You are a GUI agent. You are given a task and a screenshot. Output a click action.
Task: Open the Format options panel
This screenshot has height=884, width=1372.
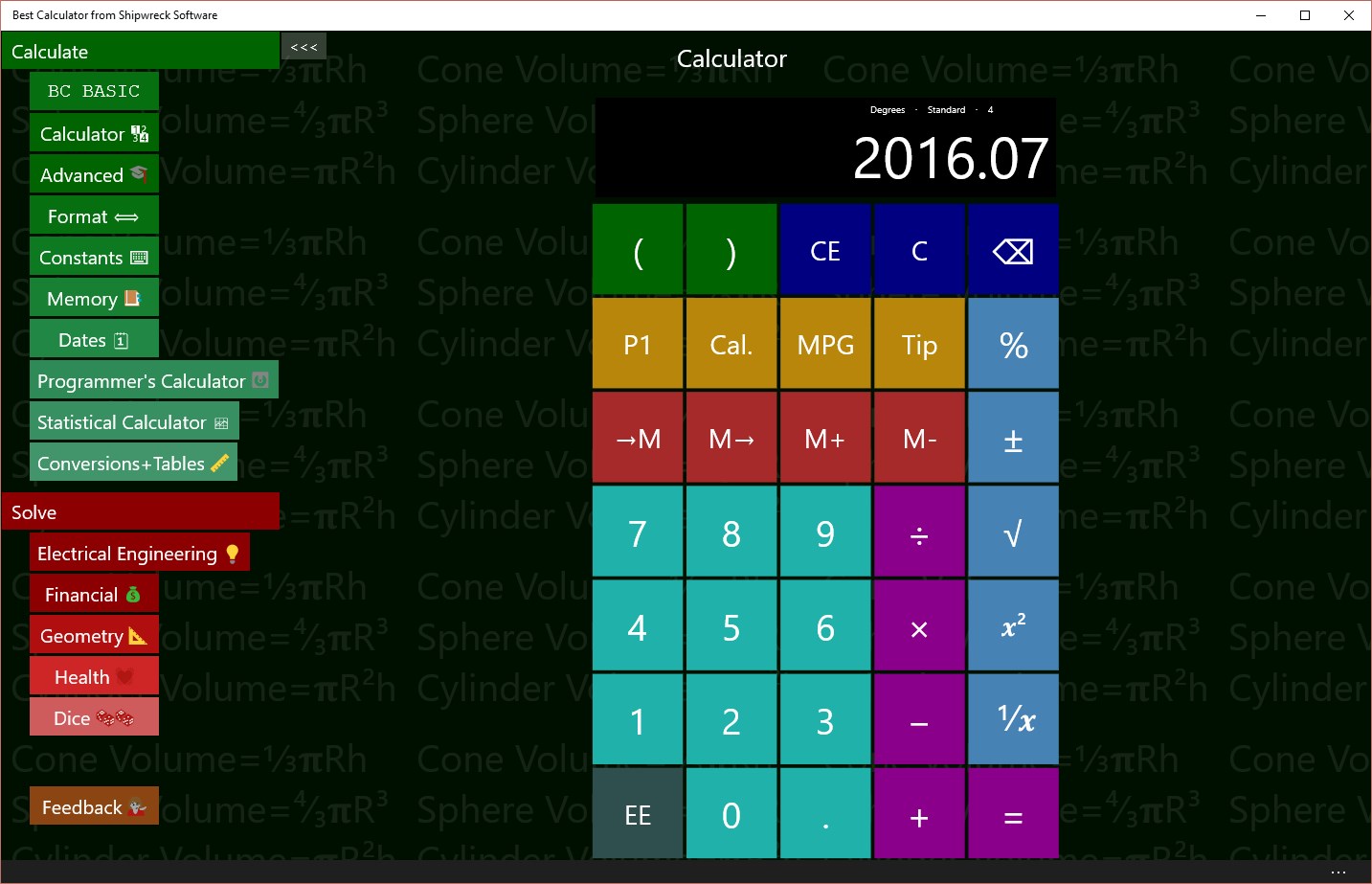click(93, 215)
